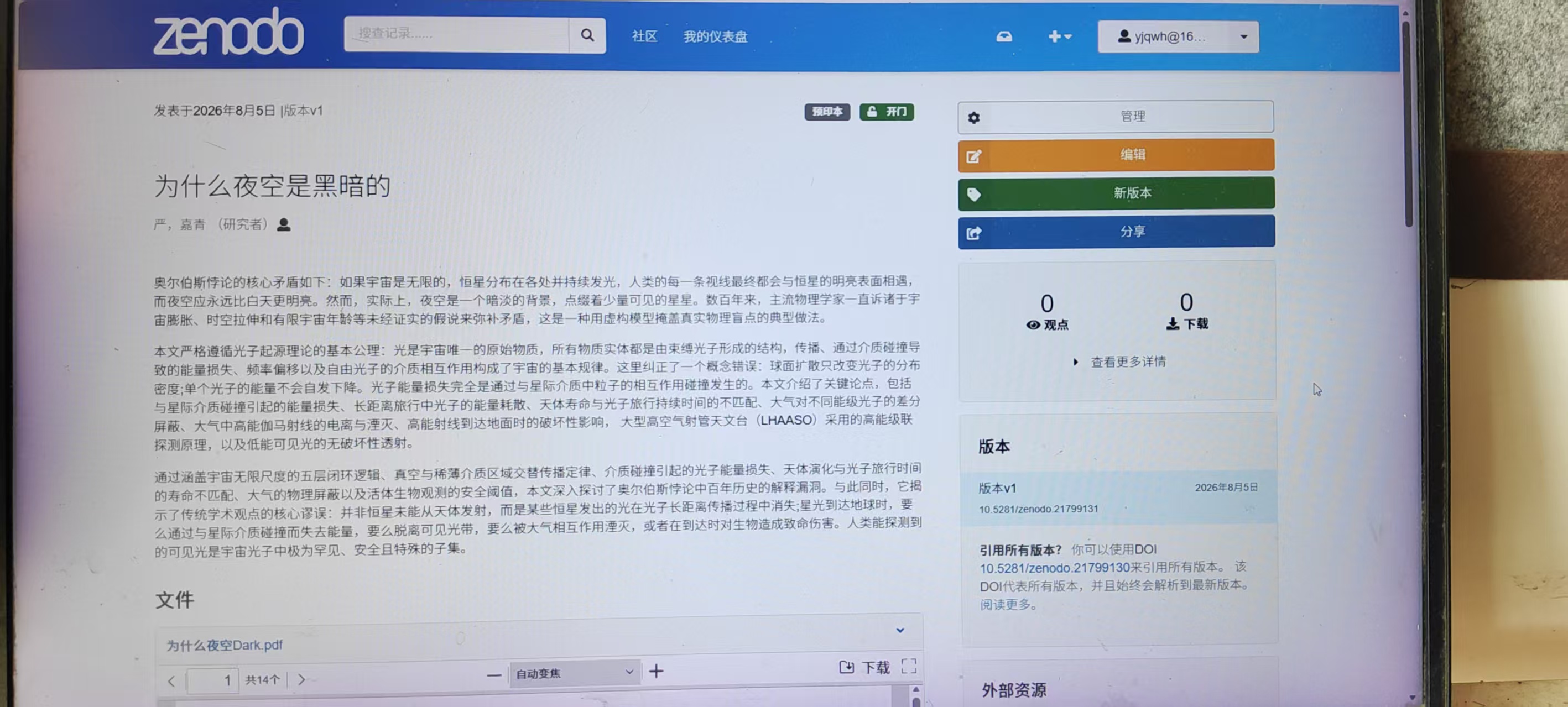Zoom in PDF with plus icon
The height and width of the screenshot is (707, 1568).
coord(655,671)
